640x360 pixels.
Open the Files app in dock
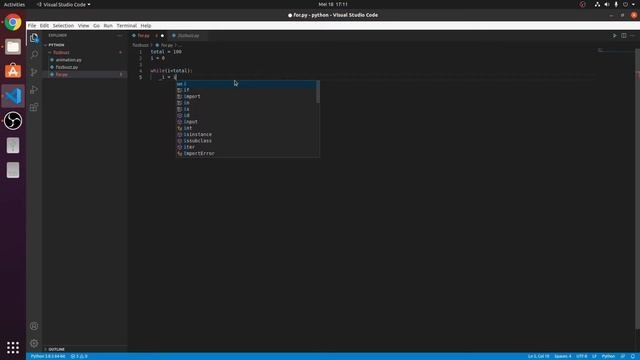coord(13,47)
